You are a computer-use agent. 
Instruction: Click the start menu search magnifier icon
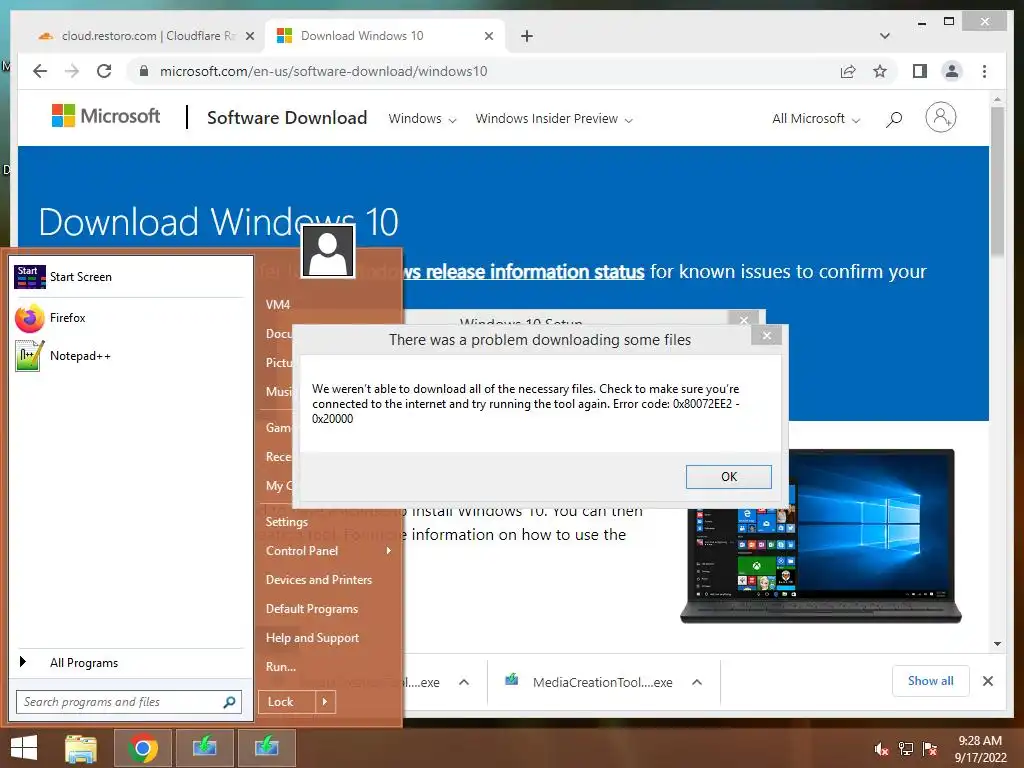229,702
